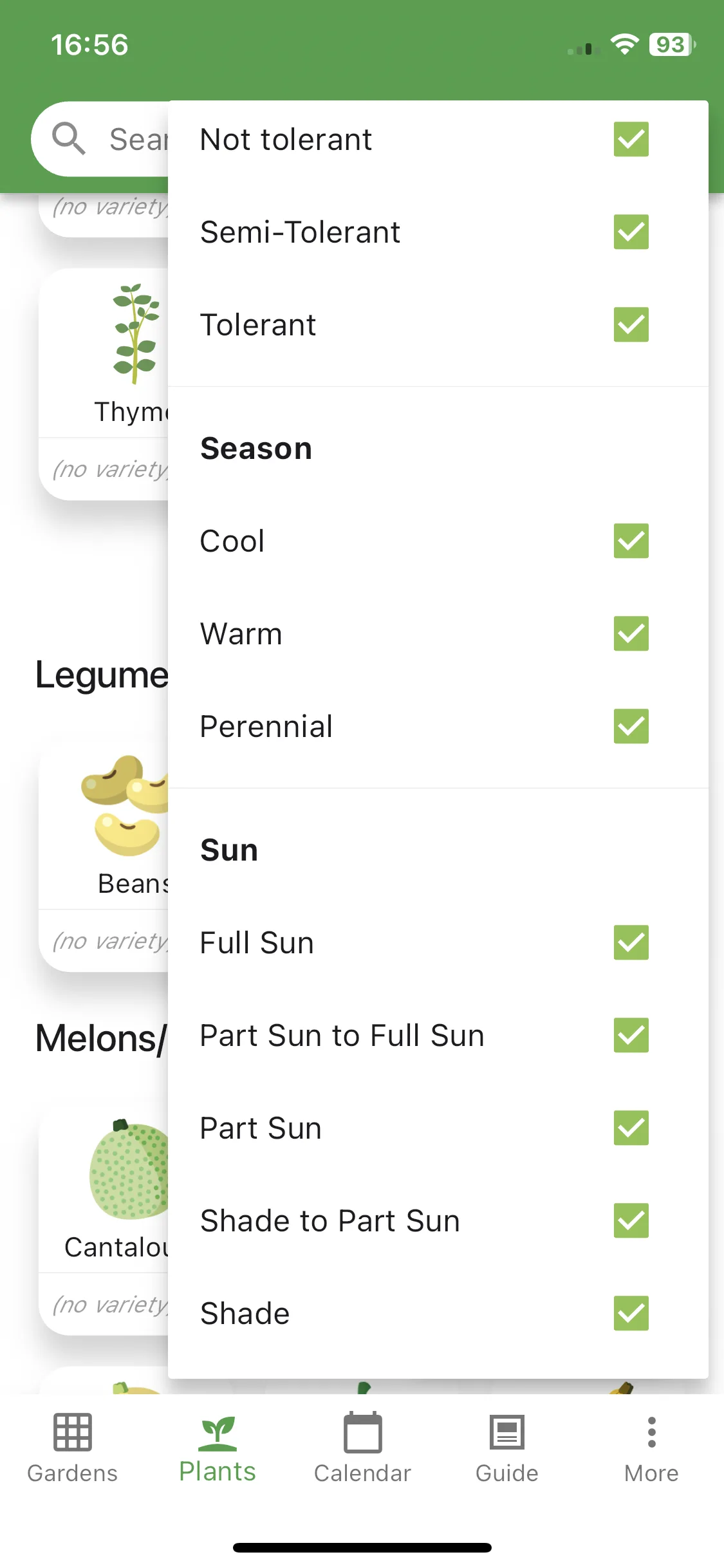
Task: Uncheck the Semi-Tolerant checkbox
Action: tap(631, 232)
